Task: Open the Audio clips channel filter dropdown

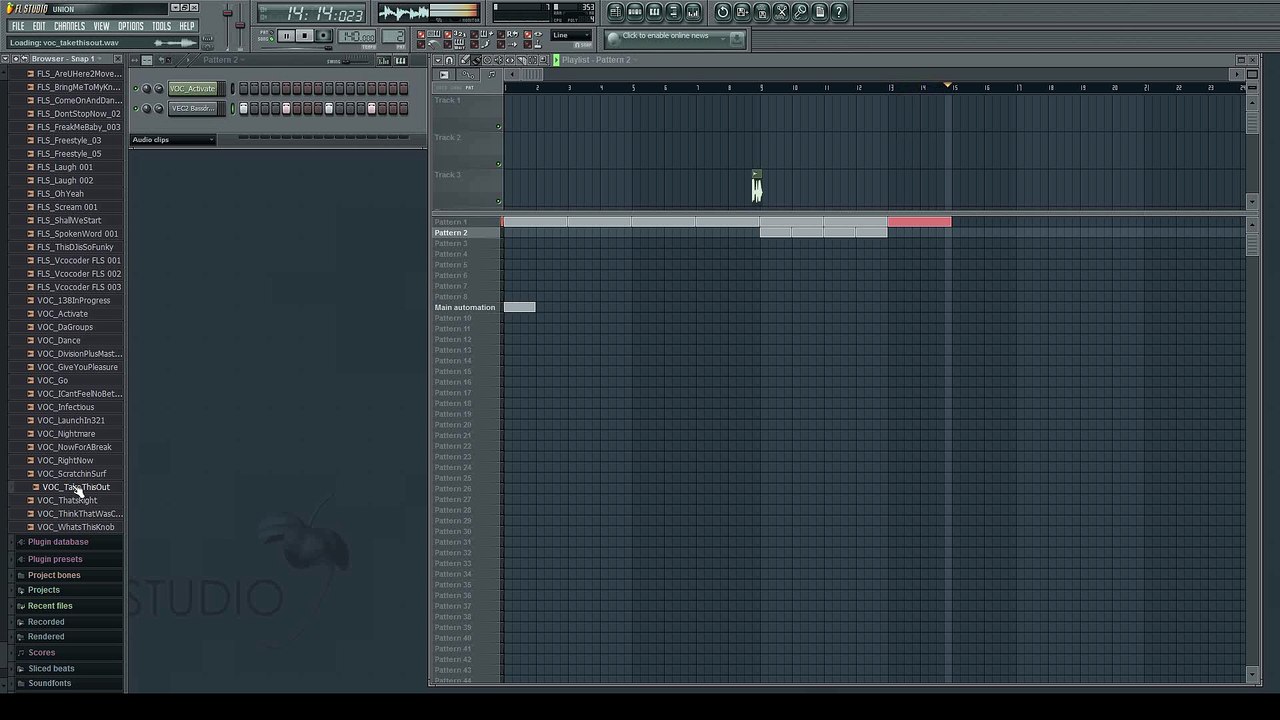Action: click(x=173, y=140)
